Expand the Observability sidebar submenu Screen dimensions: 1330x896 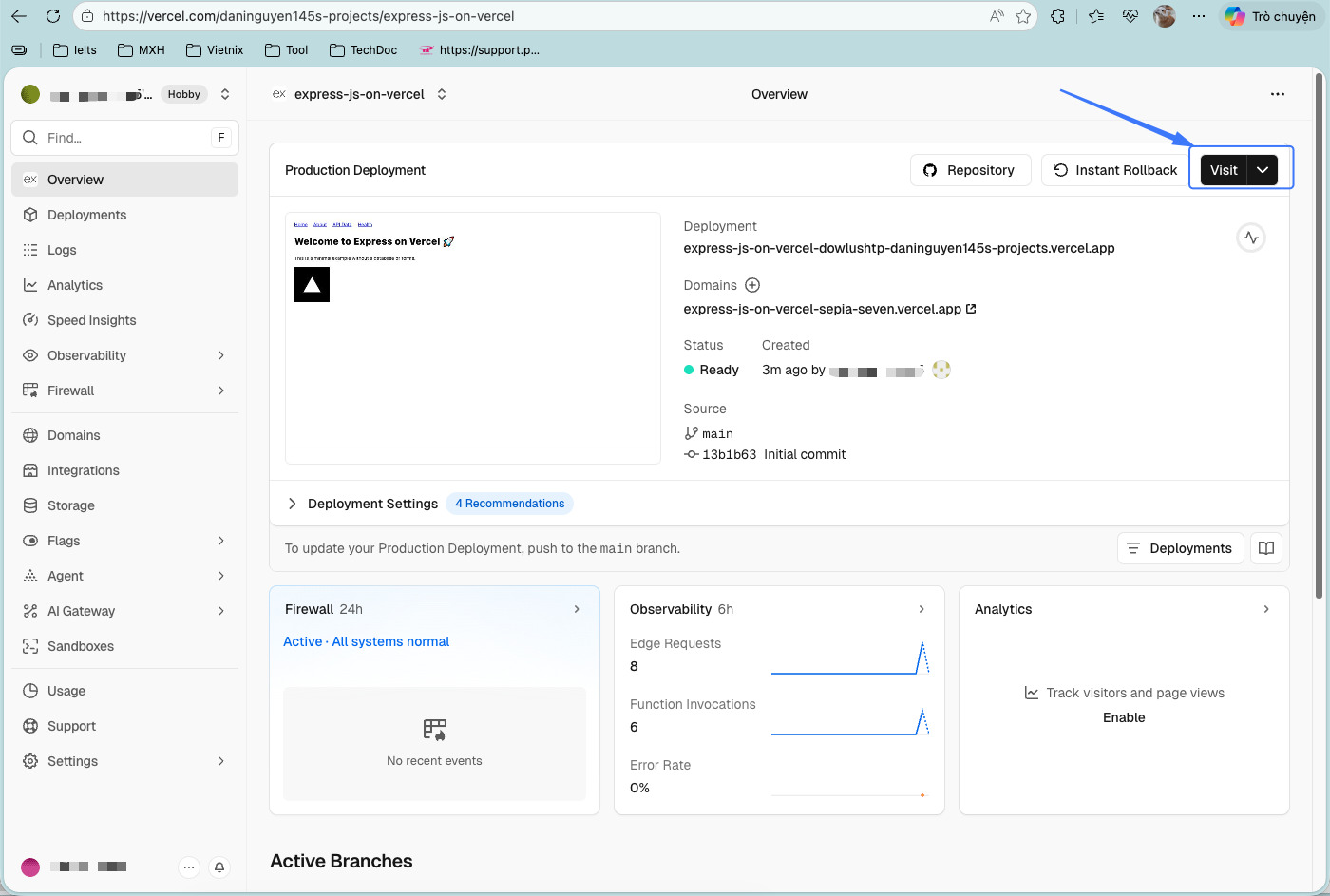click(x=221, y=355)
